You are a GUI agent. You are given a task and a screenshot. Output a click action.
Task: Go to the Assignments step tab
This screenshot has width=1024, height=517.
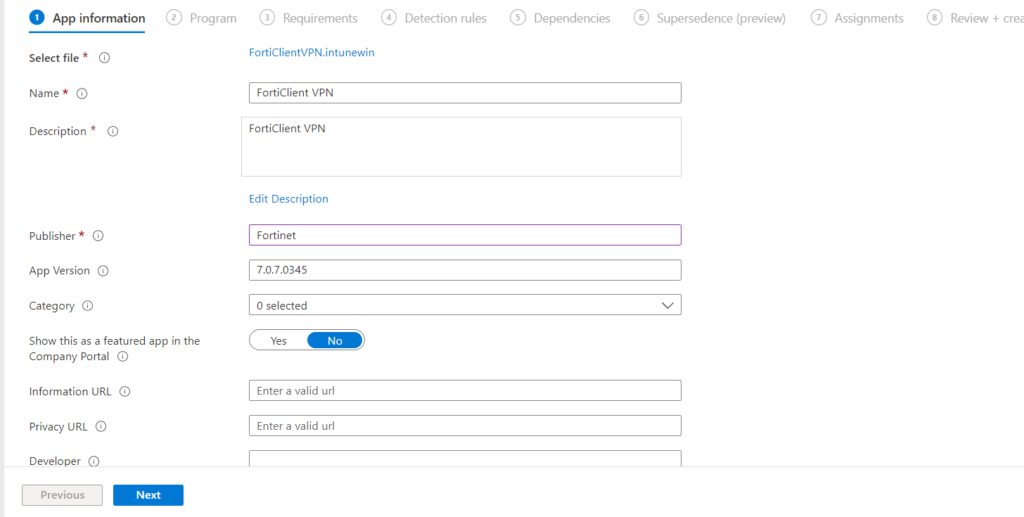857,18
